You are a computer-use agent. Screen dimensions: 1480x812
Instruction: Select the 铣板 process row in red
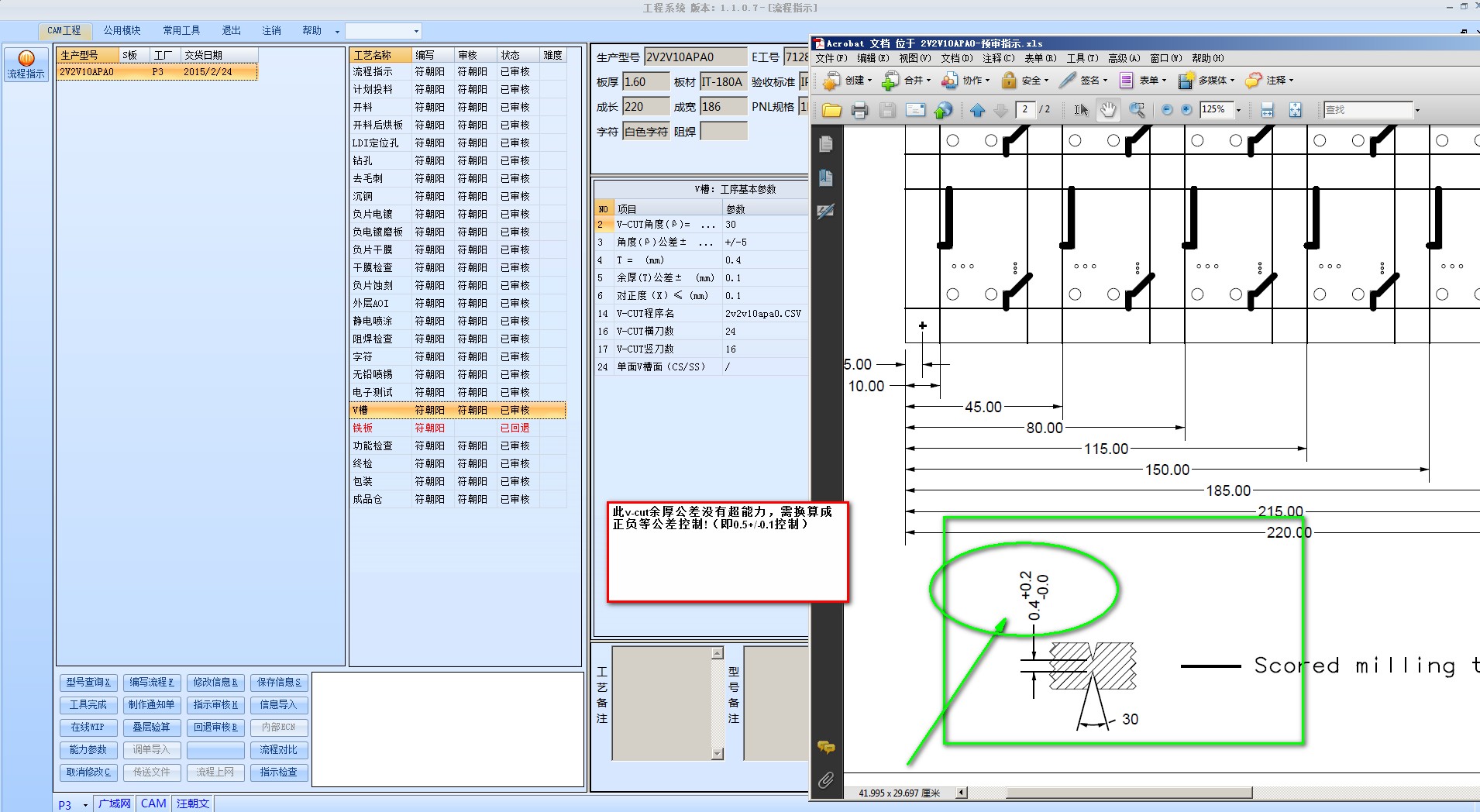(458, 428)
